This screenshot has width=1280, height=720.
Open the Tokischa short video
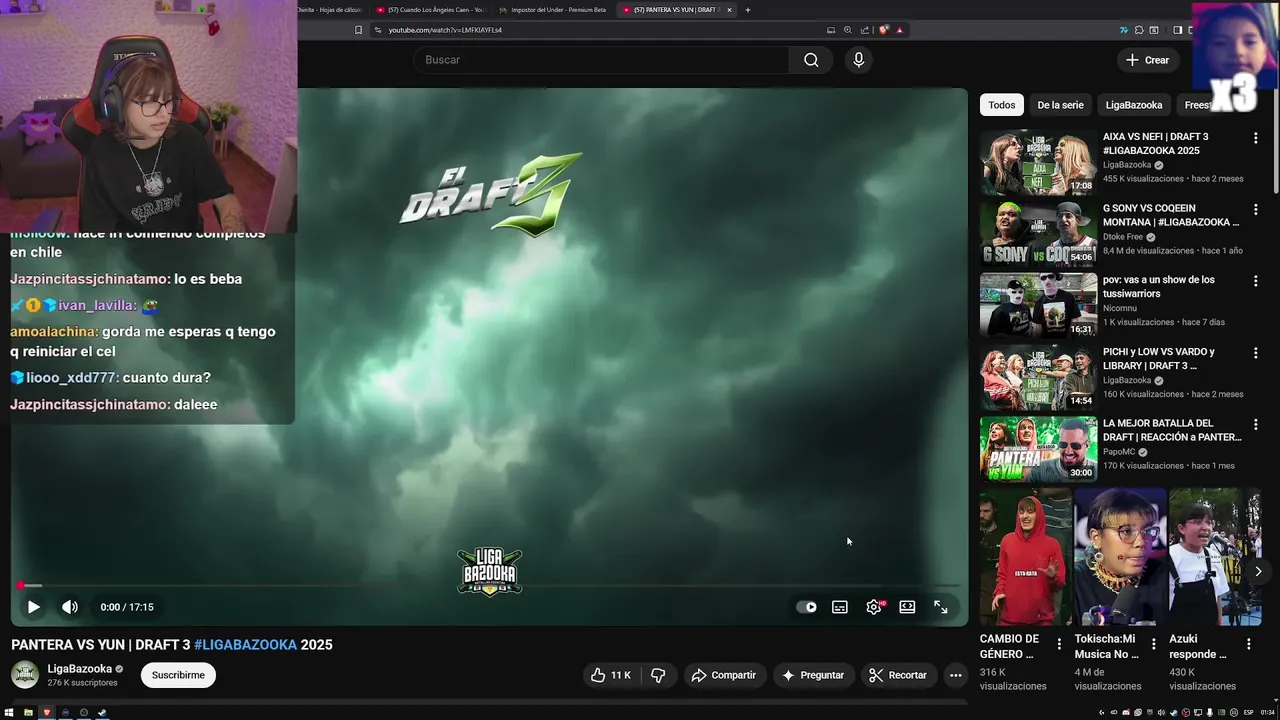1120,557
